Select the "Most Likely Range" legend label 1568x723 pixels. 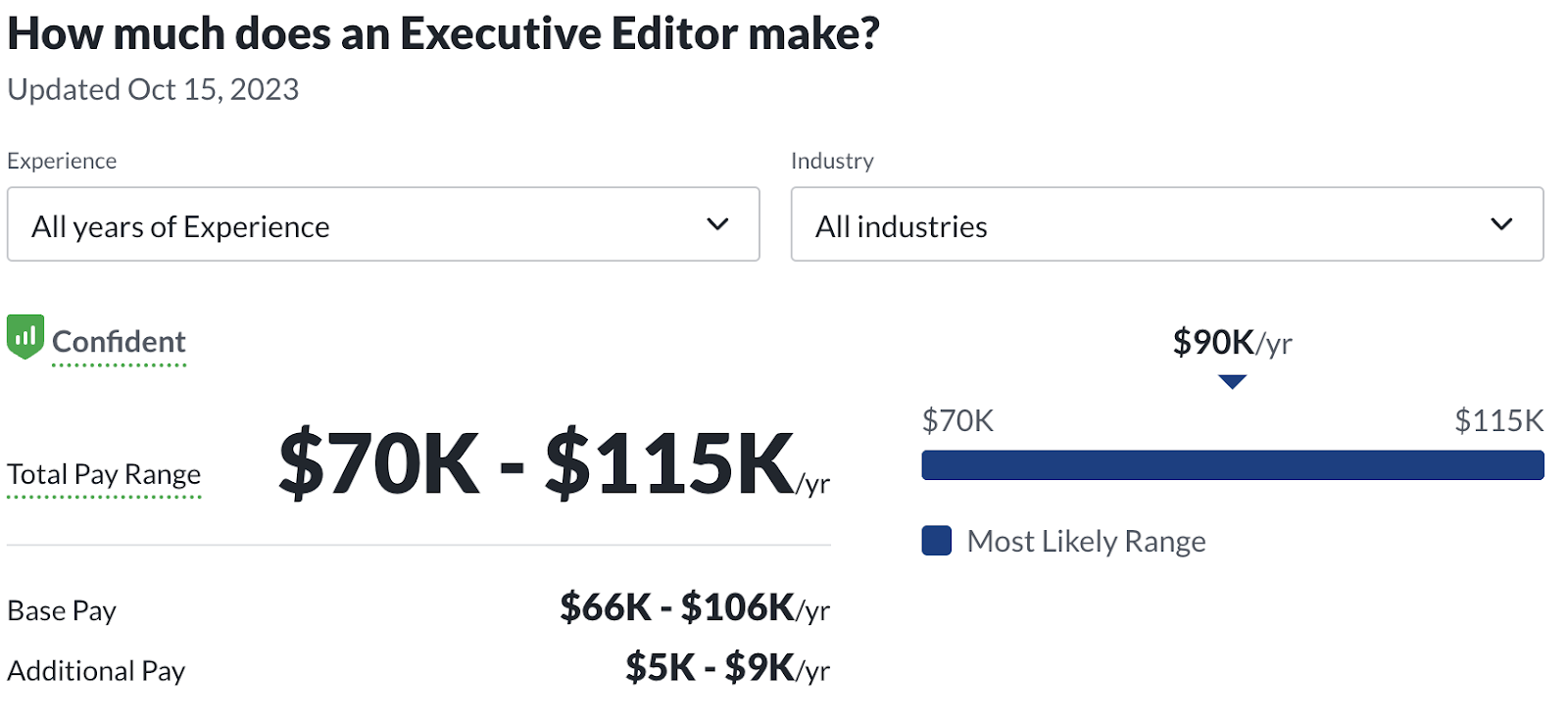pos(1086,541)
